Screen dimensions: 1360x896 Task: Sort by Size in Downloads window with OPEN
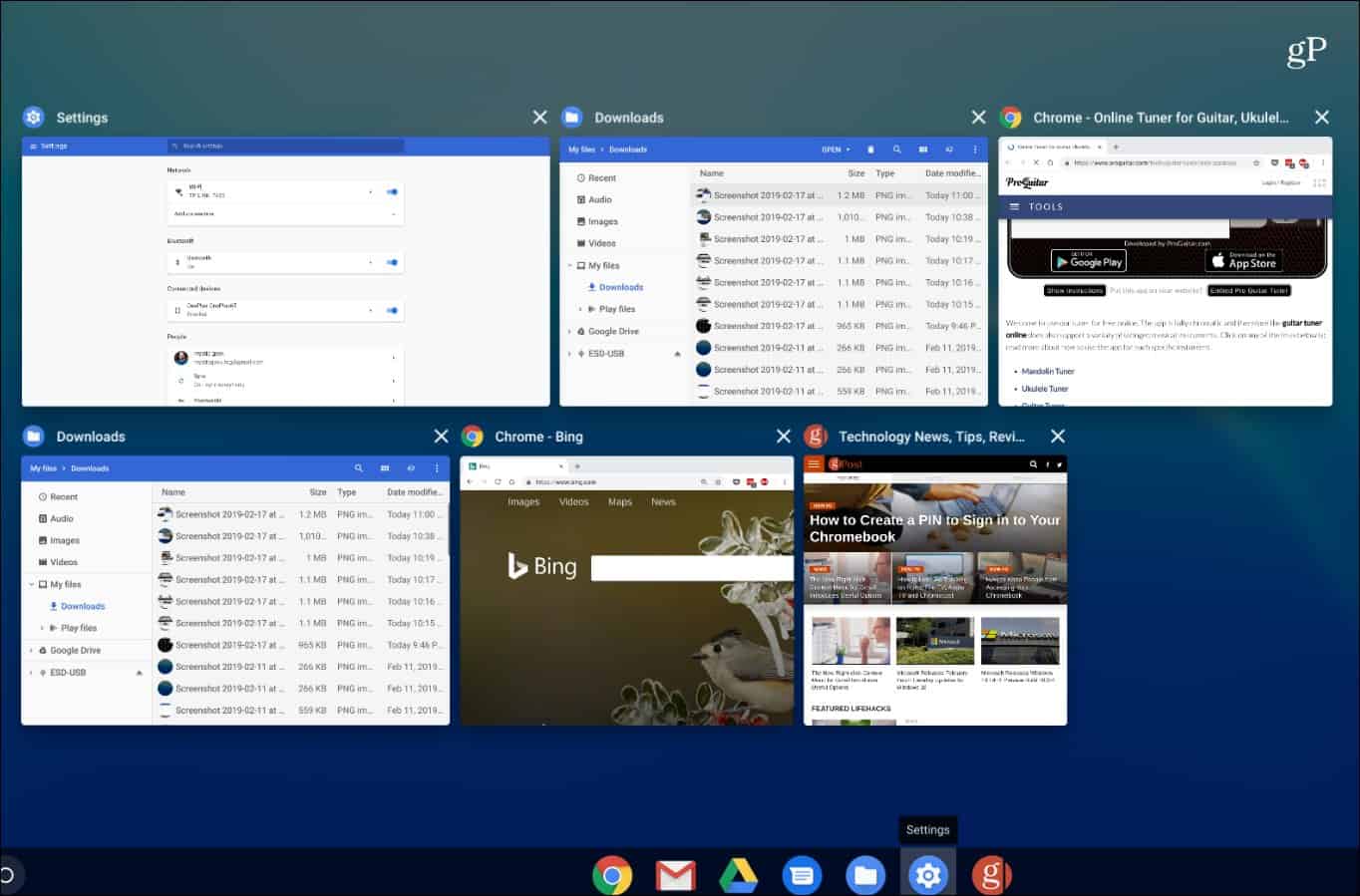tap(856, 173)
